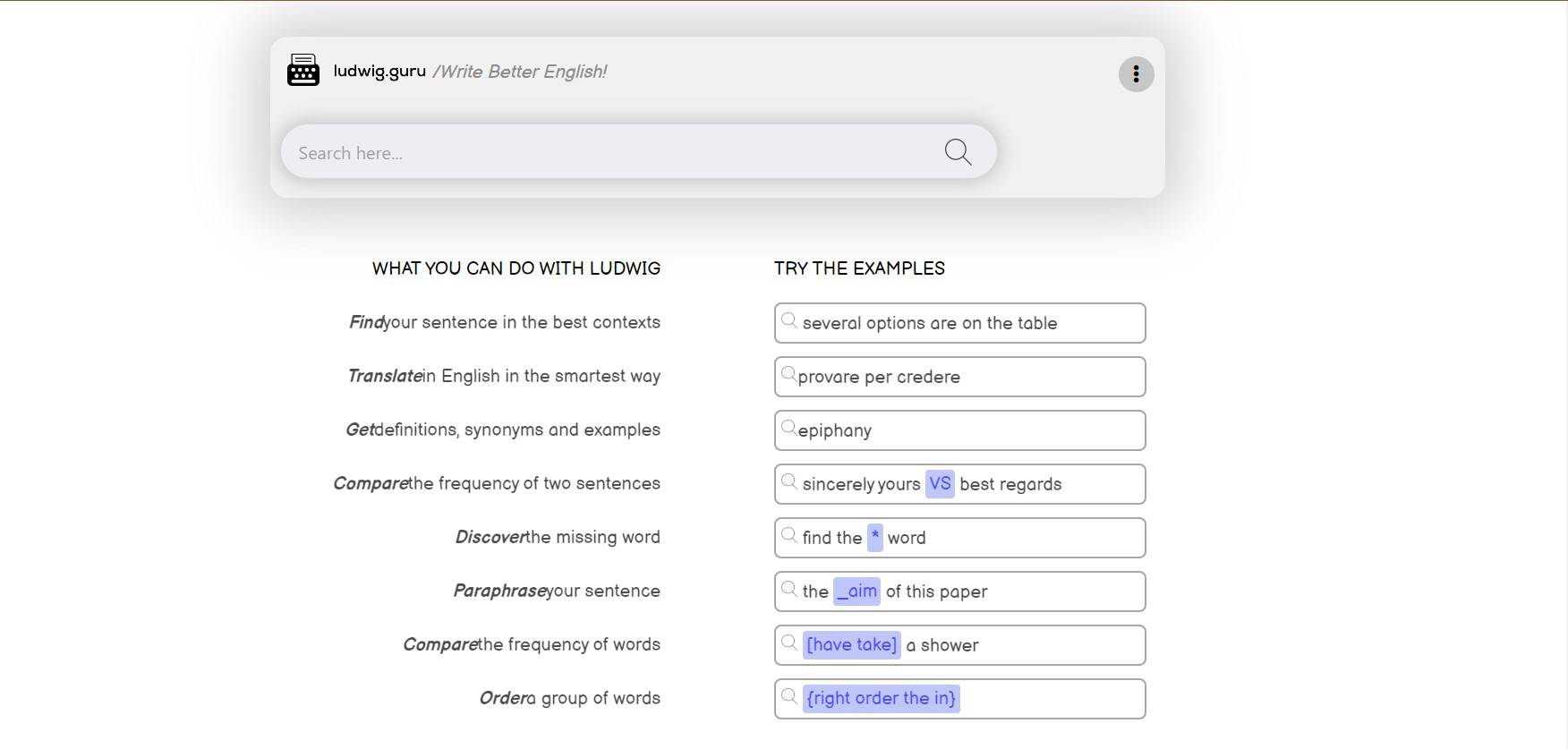Screen dimensions: 1568x749
Task: Click 'Find your sentence in the best contexts'
Action: [505, 322]
